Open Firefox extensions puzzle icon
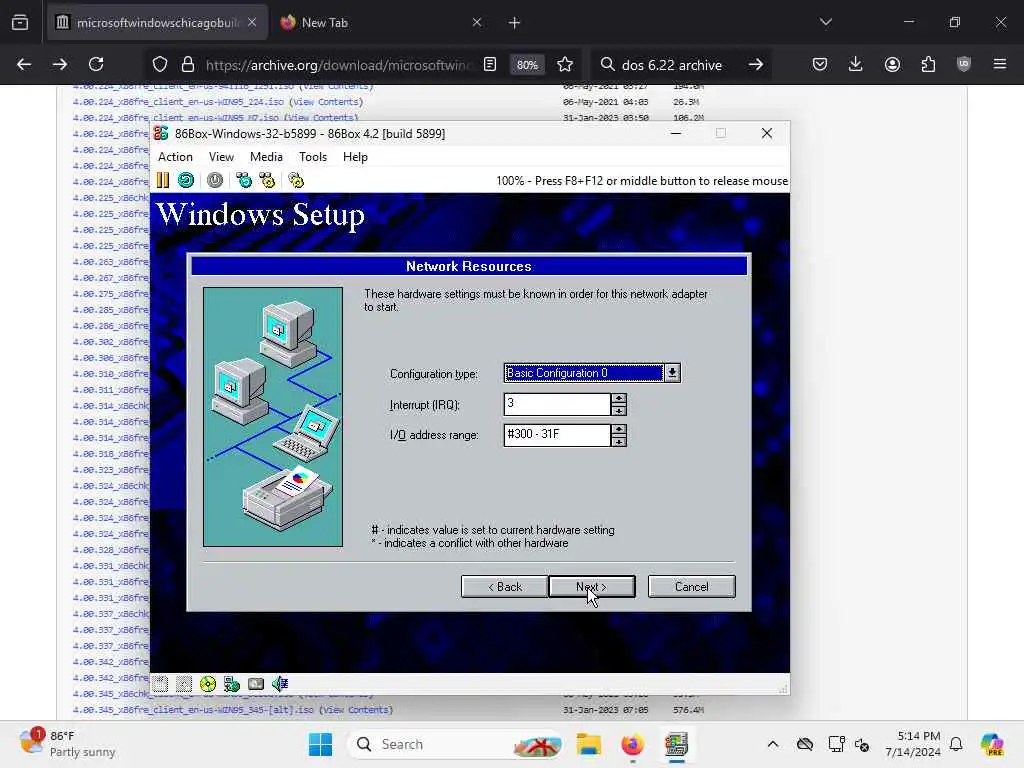 (x=928, y=65)
